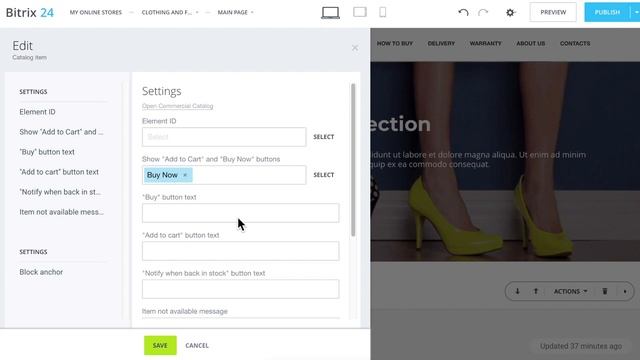Screen dimensions: 640x360
Task: Open site settings gear icon
Action: point(510,13)
